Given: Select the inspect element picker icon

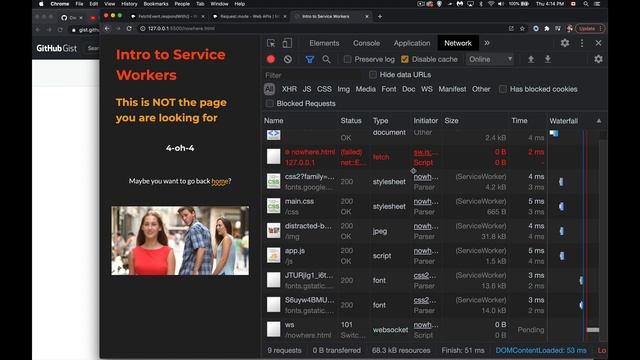Looking at the screenshot, I should click(271, 43).
